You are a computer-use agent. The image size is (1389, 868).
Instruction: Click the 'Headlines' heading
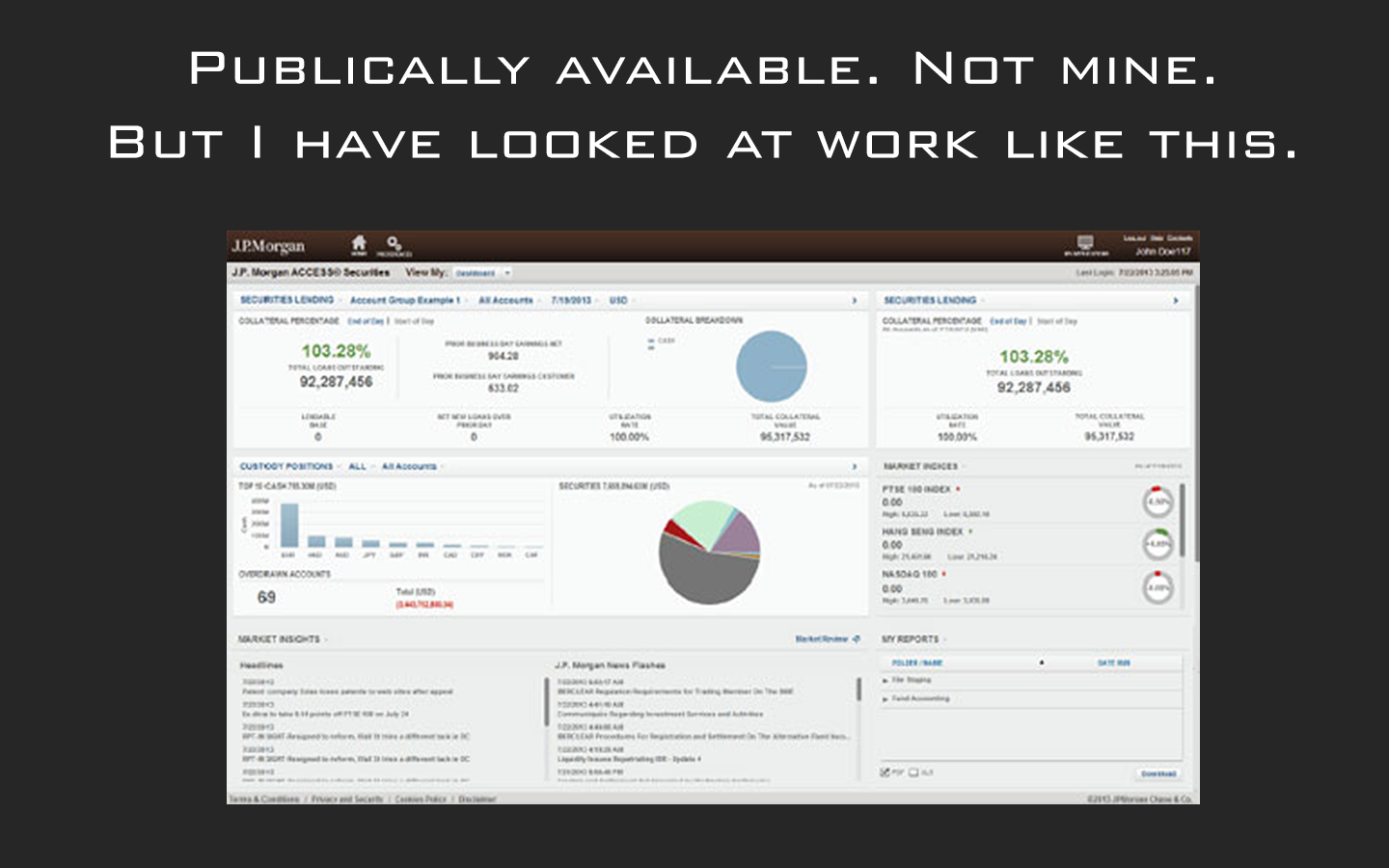click(x=261, y=665)
